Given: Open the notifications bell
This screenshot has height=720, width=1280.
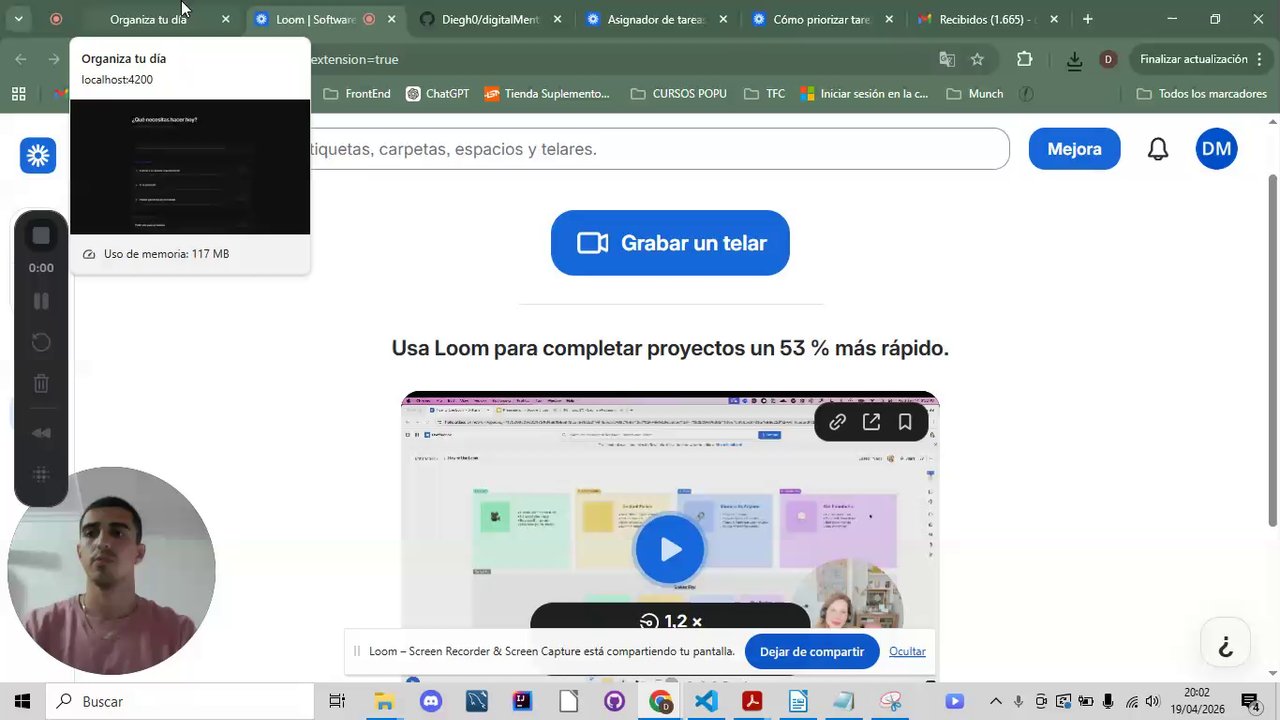Looking at the screenshot, I should [x=1158, y=149].
